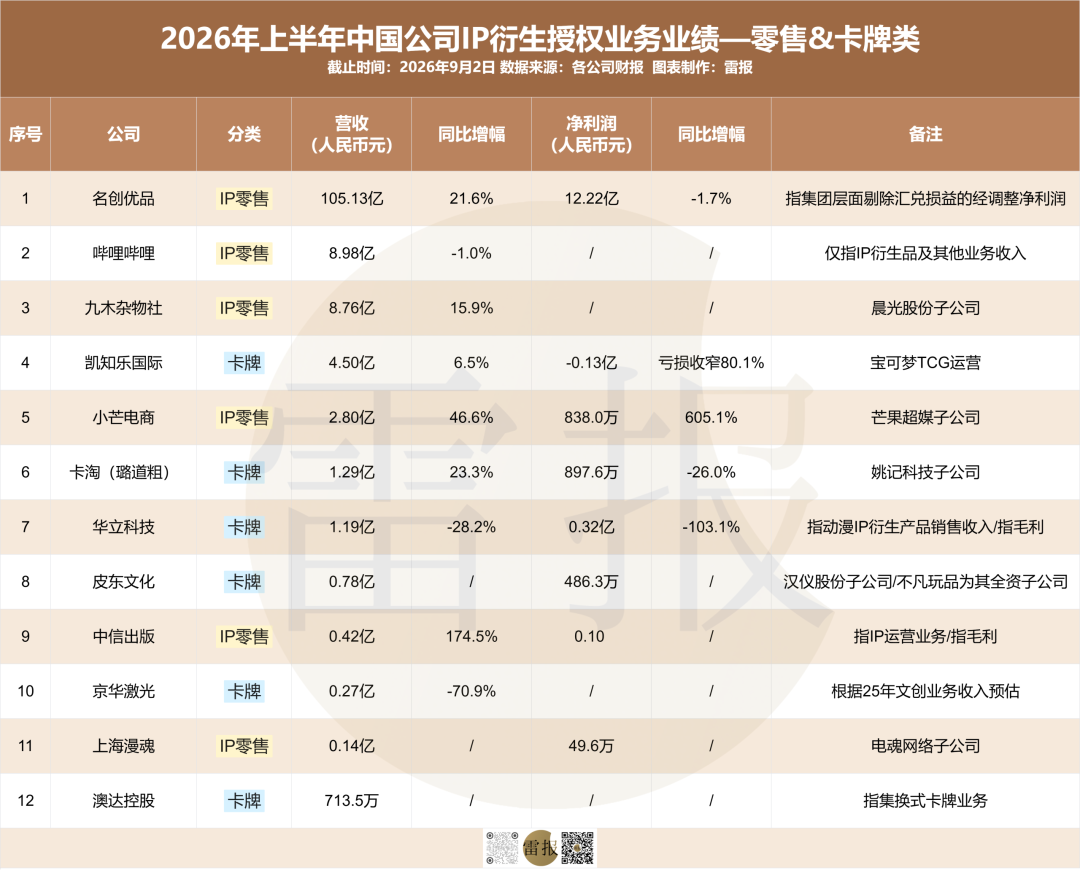1080x870 pixels.
Task: Click the 分类 column header
Action: click(x=244, y=134)
